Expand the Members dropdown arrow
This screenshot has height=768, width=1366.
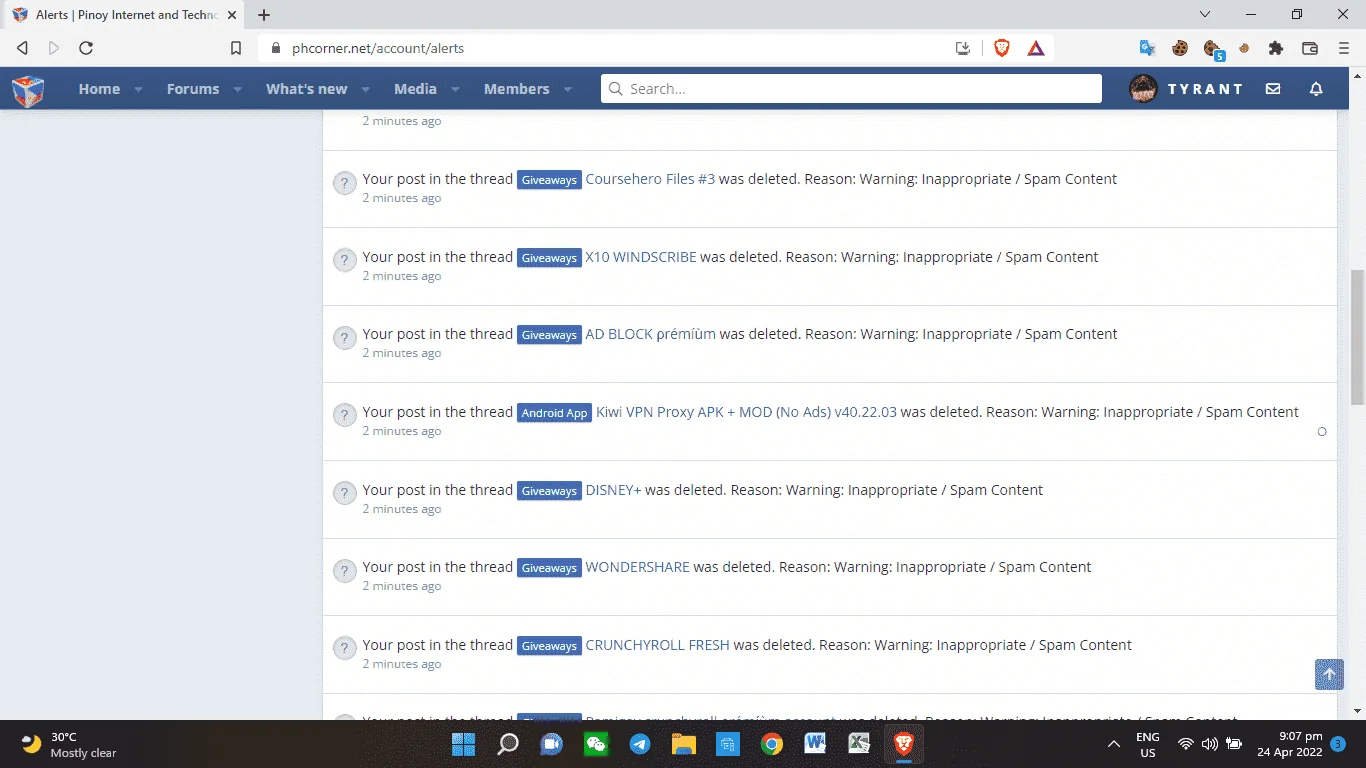click(568, 89)
